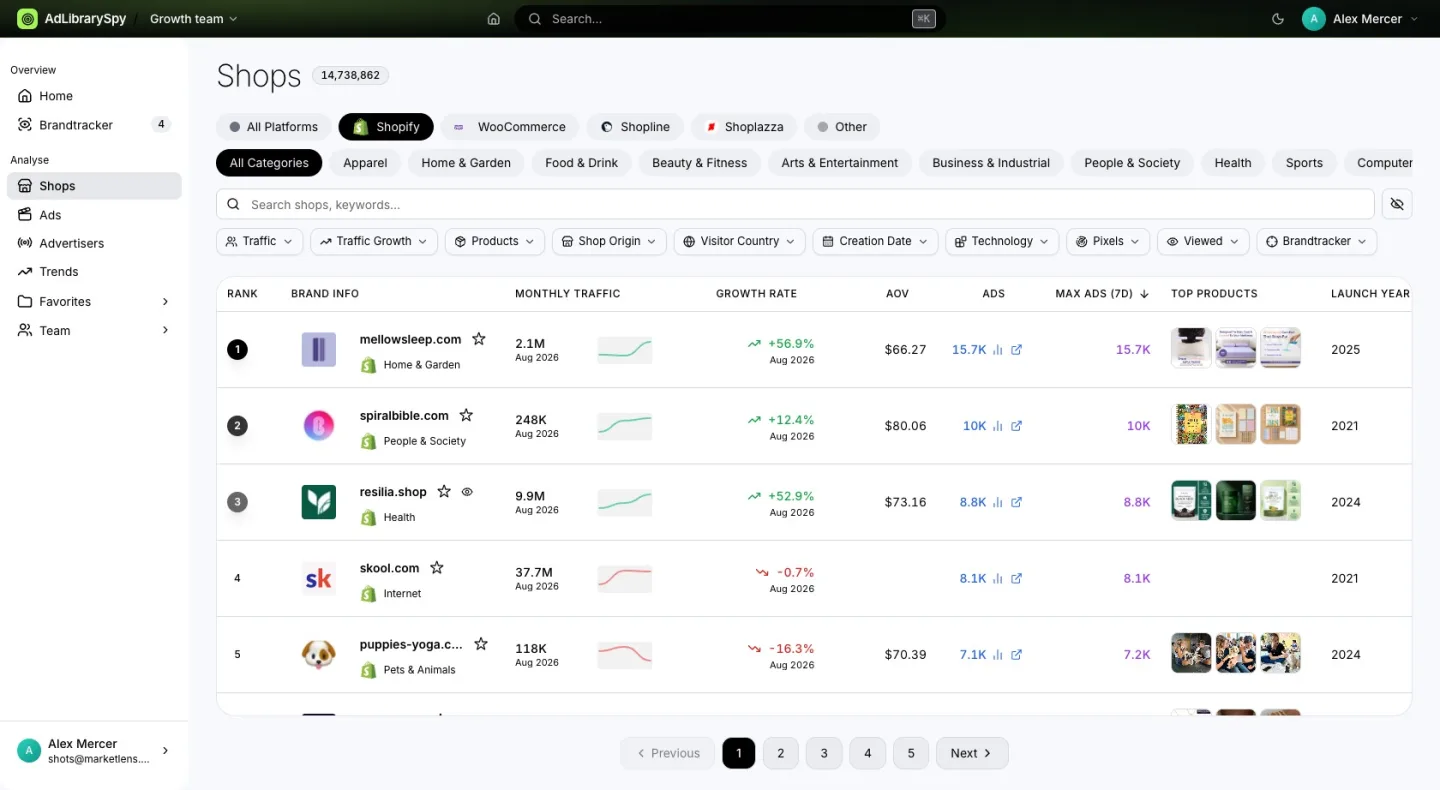The height and width of the screenshot is (790, 1440).
Task: Open mellowsleep.com ads chart icon
Action: (x=997, y=350)
